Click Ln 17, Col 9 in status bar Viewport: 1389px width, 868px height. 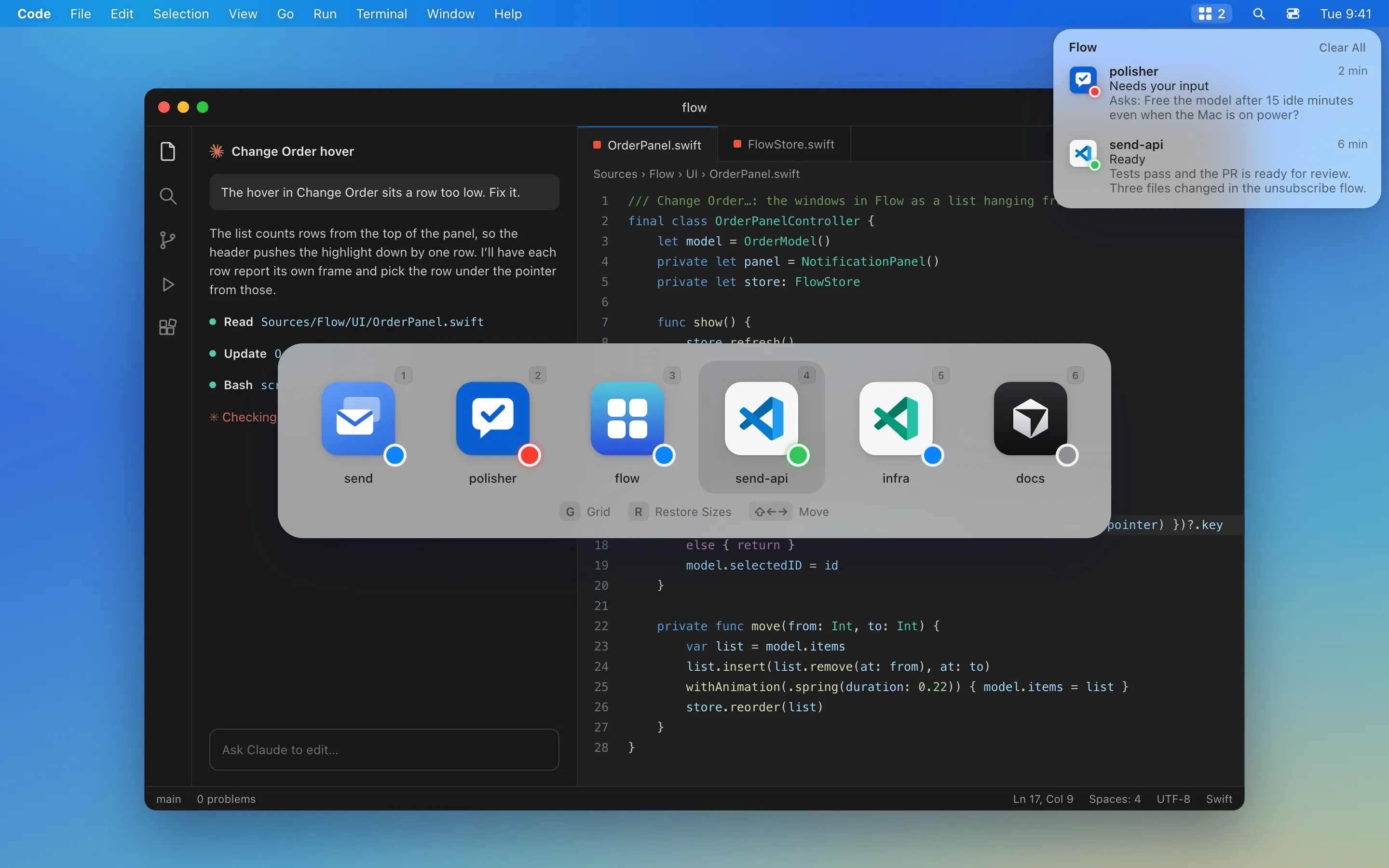point(1043,799)
